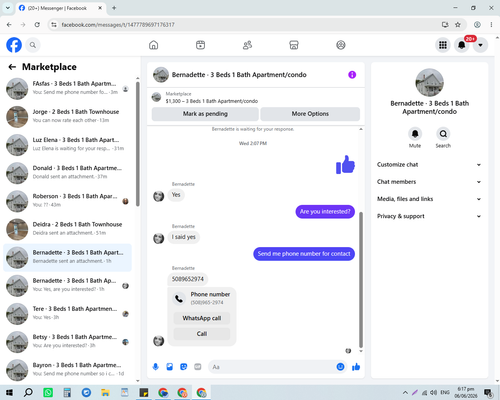
Task: Open Calculator from taskbar
Action: pos(67,393)
